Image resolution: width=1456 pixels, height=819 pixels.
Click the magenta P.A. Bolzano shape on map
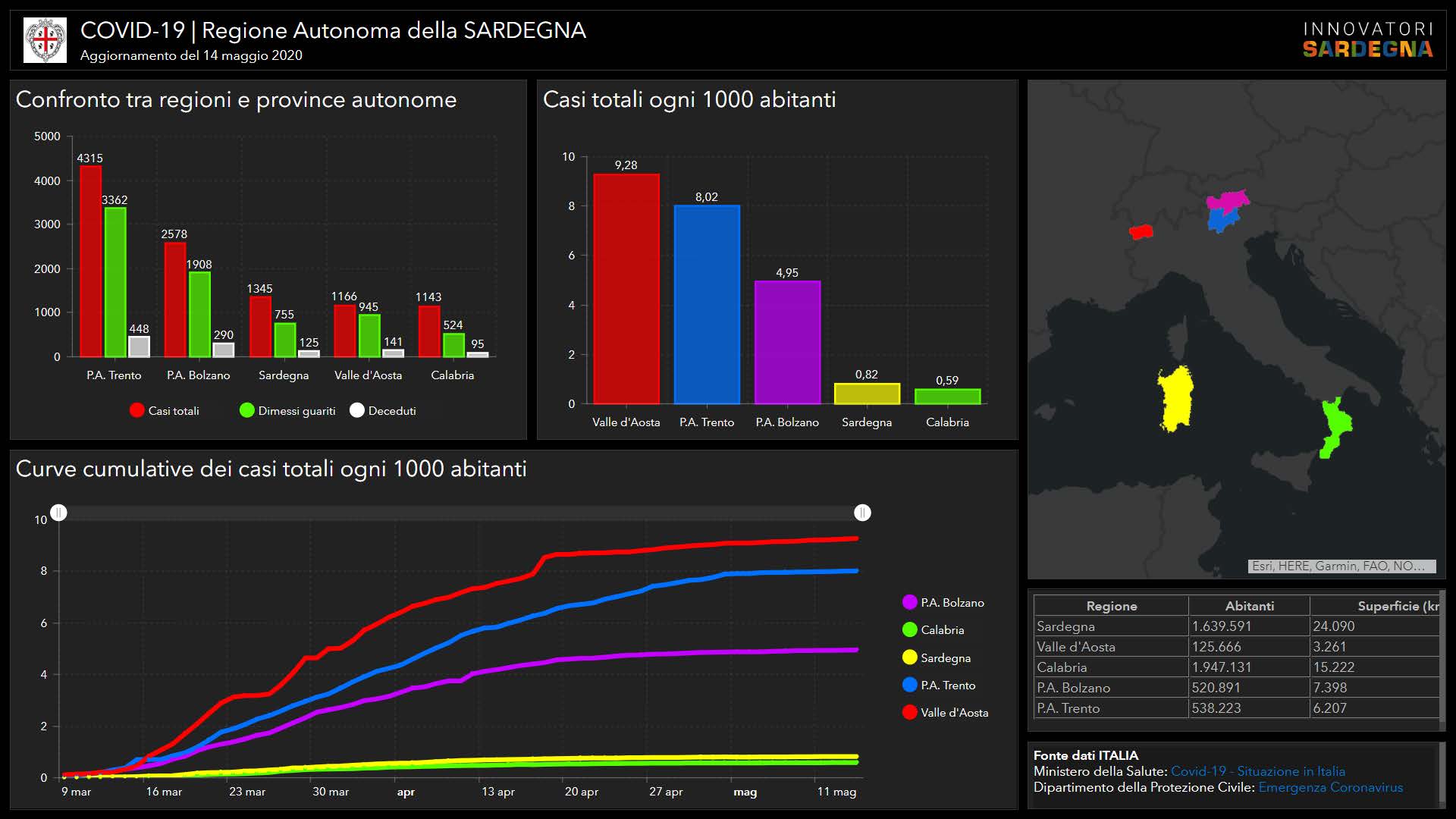coord(1230,201)
